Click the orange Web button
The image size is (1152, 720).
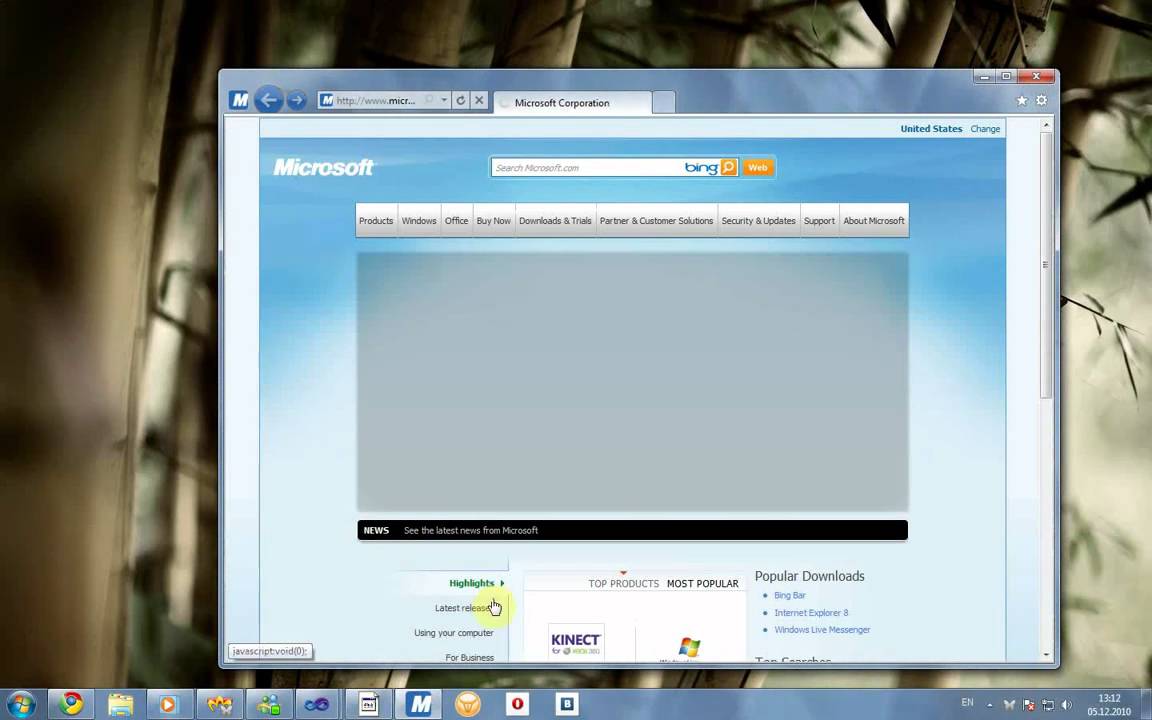(x=757, y=168)
